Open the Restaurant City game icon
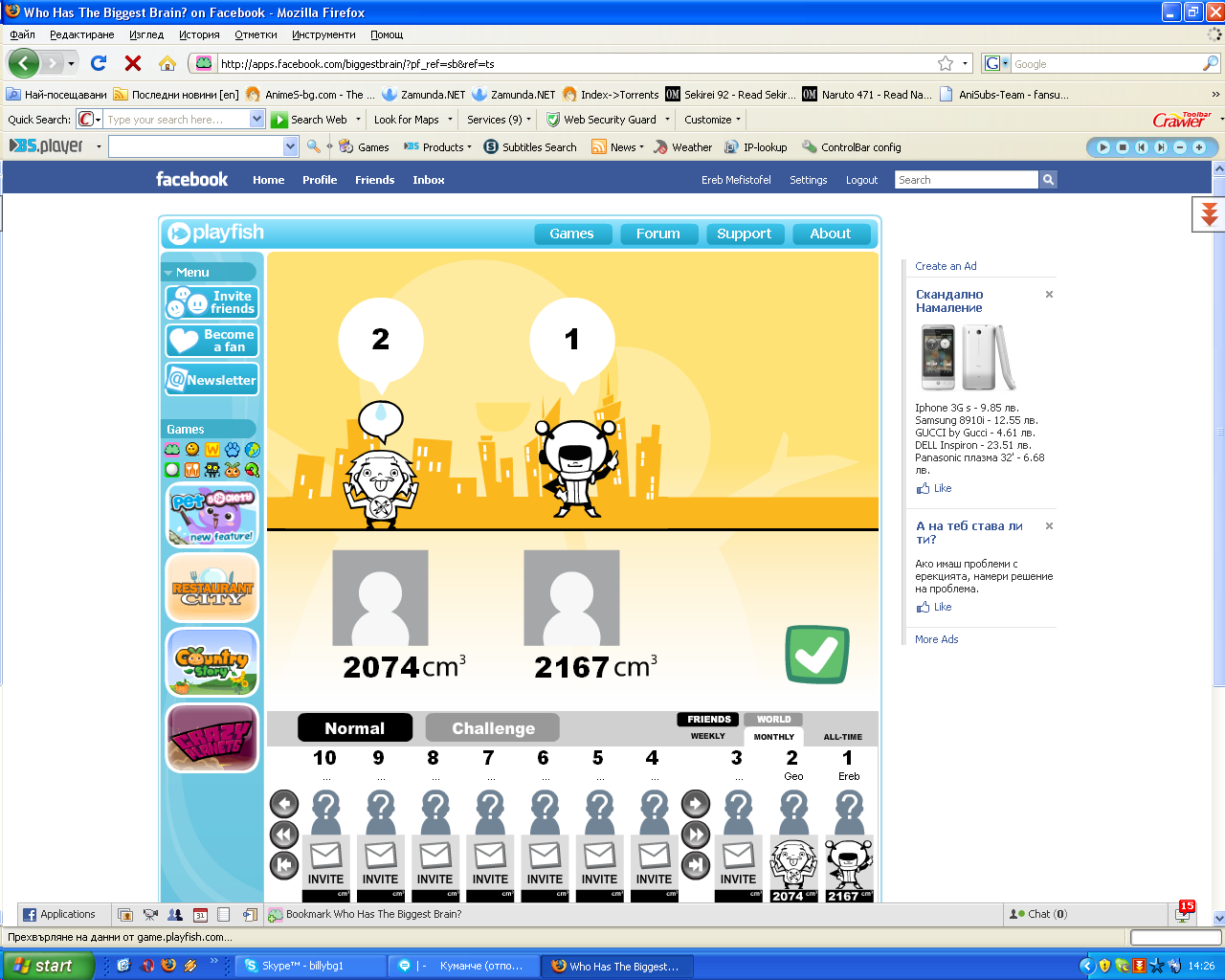The width and height of the screenshot is (1225, 980). click(x=212, y=588)
